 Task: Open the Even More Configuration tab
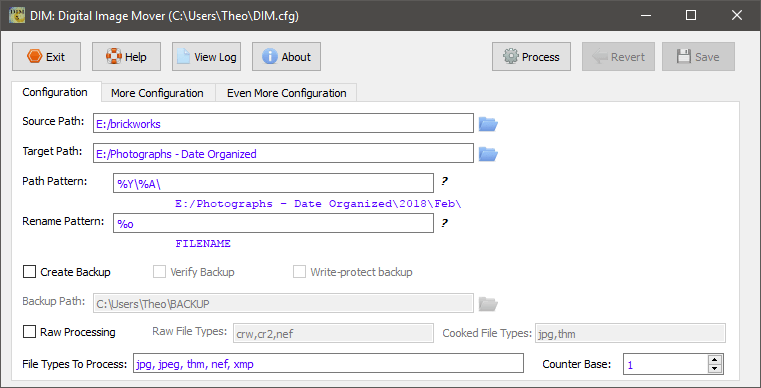(x=286, y=93)
